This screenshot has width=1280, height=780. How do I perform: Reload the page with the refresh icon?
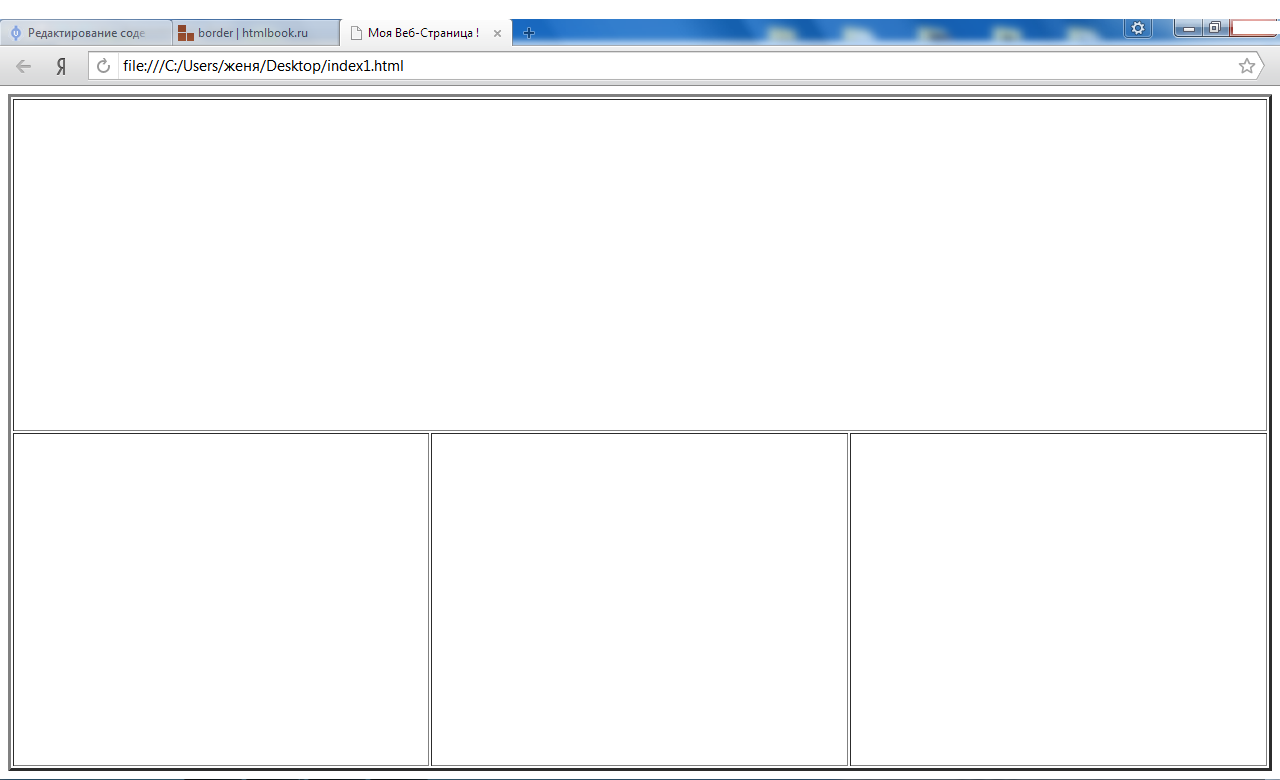click(x=103, y=66)
